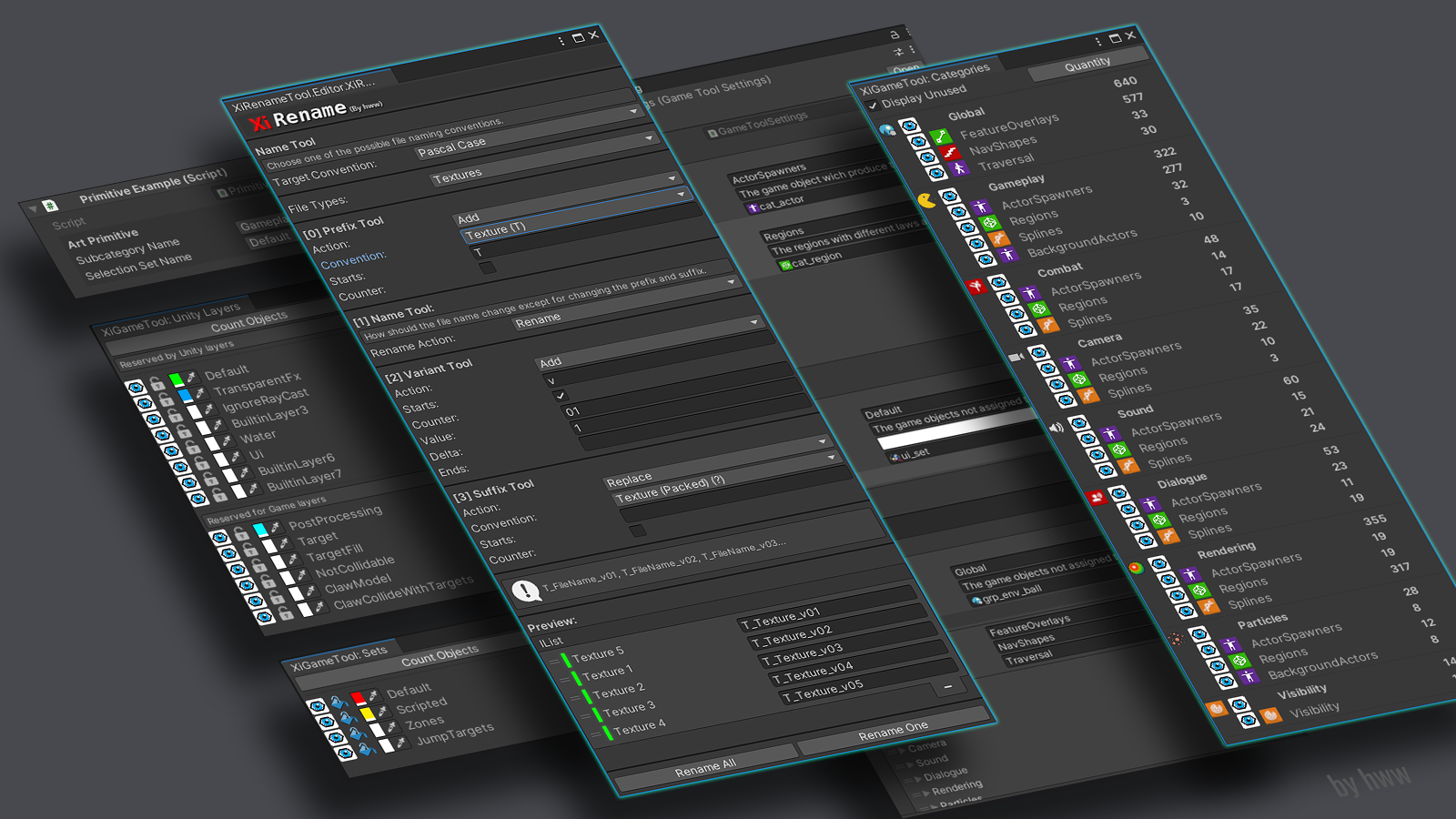Click green Regions icon under Combat
The width and height of the screenshot is (1456, 819).
pyautogui.click(x=1038, y=309)
